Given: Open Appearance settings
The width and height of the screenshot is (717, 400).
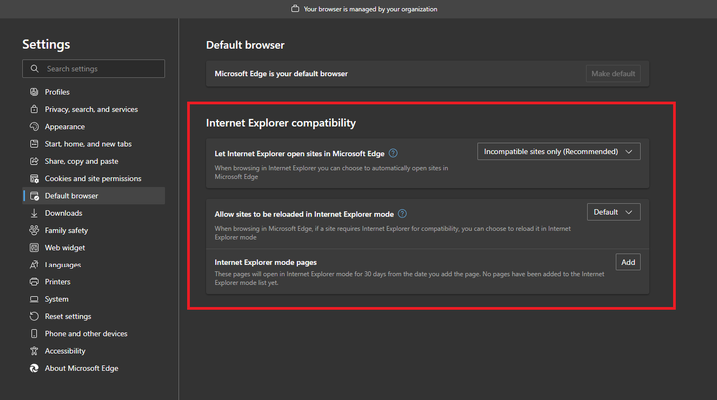Looking at the screenshot, I should (94, 127).
